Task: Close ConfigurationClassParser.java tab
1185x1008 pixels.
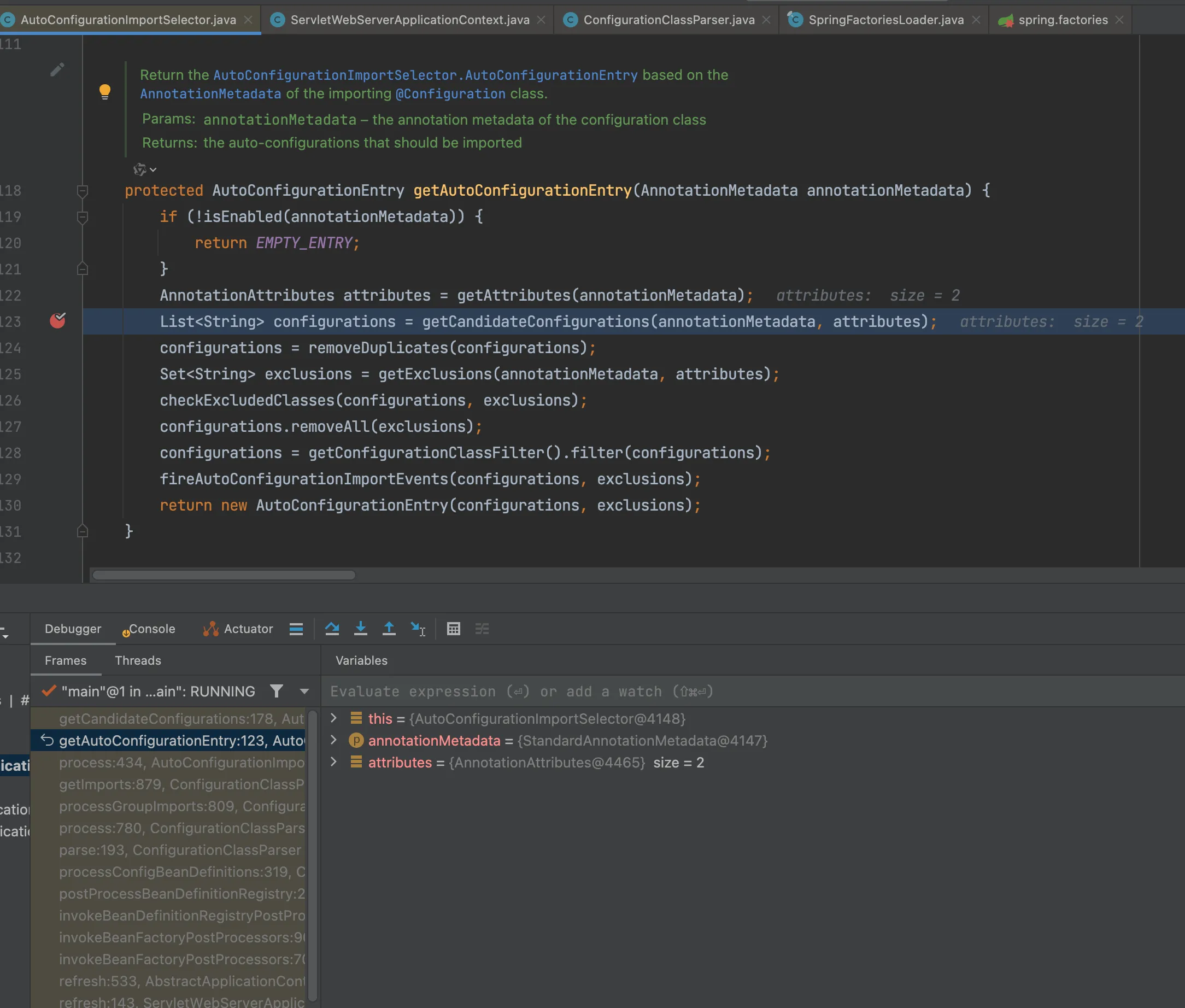Action: [x=766, y=20]
